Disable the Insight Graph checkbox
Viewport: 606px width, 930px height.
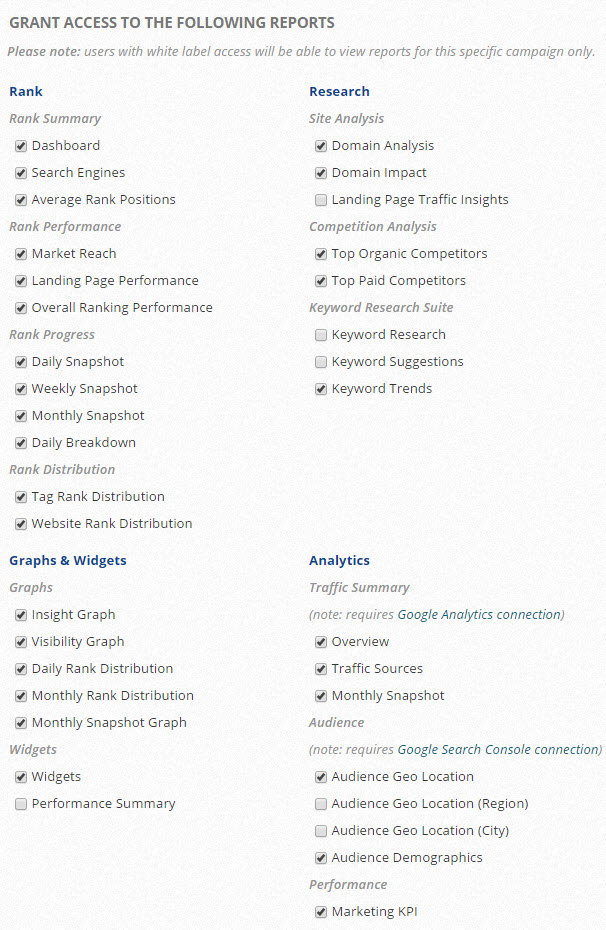click(21, 615)
